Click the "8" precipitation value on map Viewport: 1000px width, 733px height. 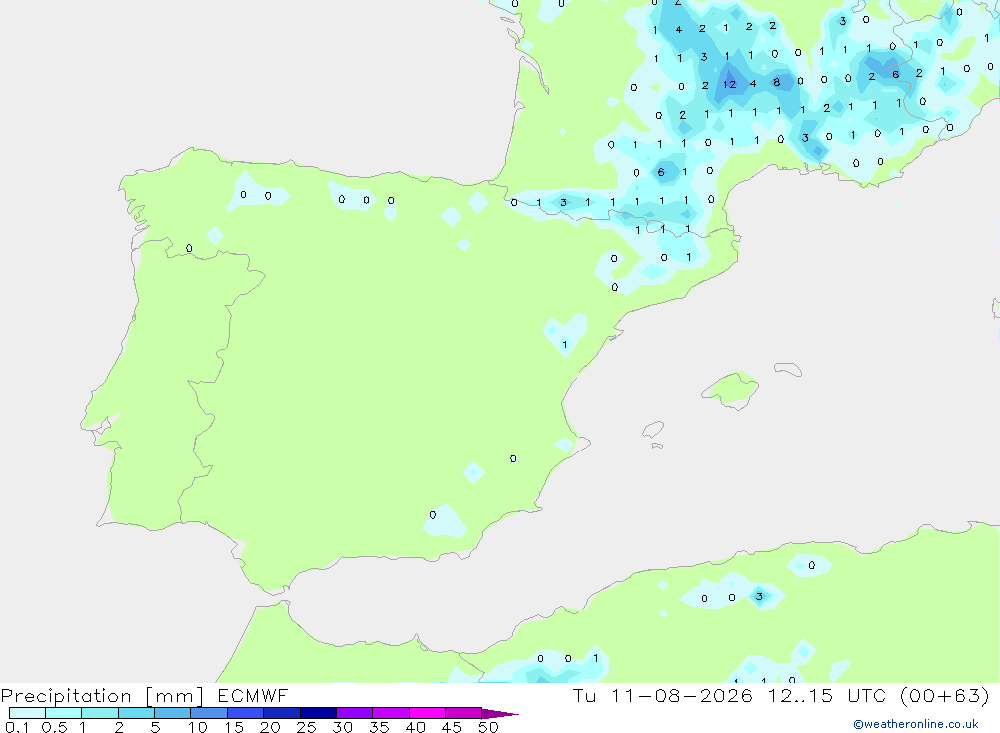(x=776, y=82)
